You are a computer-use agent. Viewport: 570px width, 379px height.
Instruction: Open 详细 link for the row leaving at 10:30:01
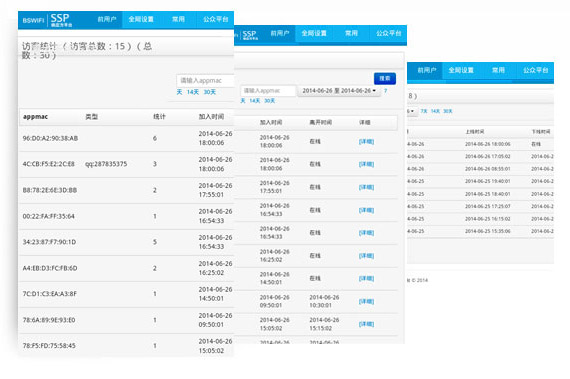366,301
